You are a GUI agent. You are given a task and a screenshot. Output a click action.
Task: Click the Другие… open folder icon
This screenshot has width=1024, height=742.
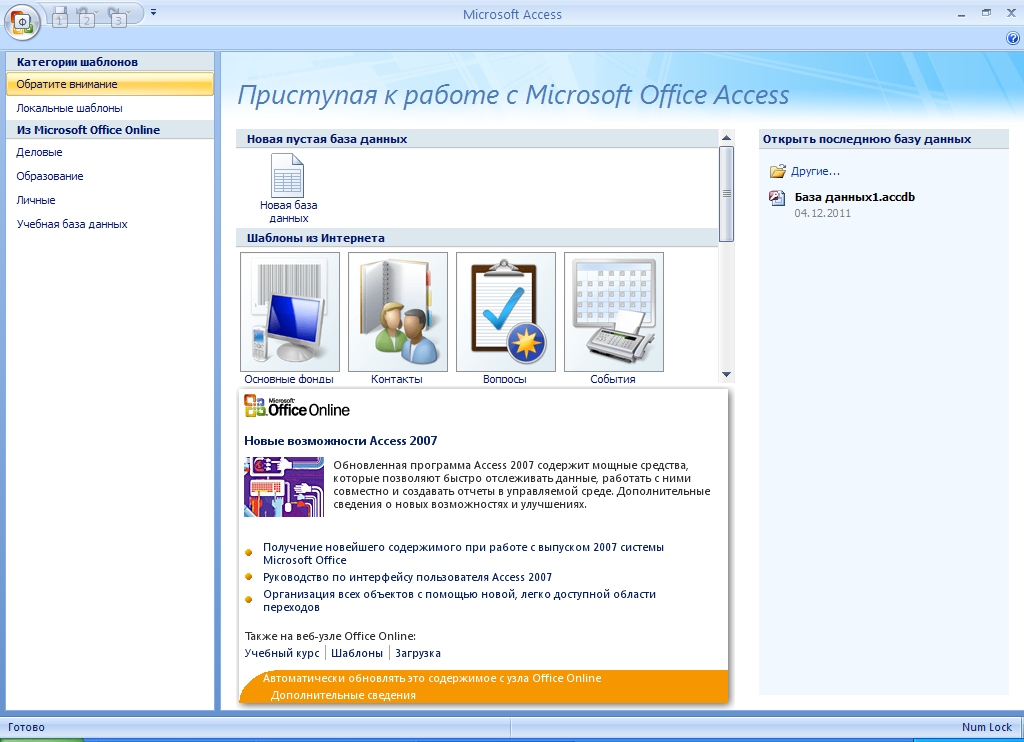pyautogui.click(x=777, y=171)
